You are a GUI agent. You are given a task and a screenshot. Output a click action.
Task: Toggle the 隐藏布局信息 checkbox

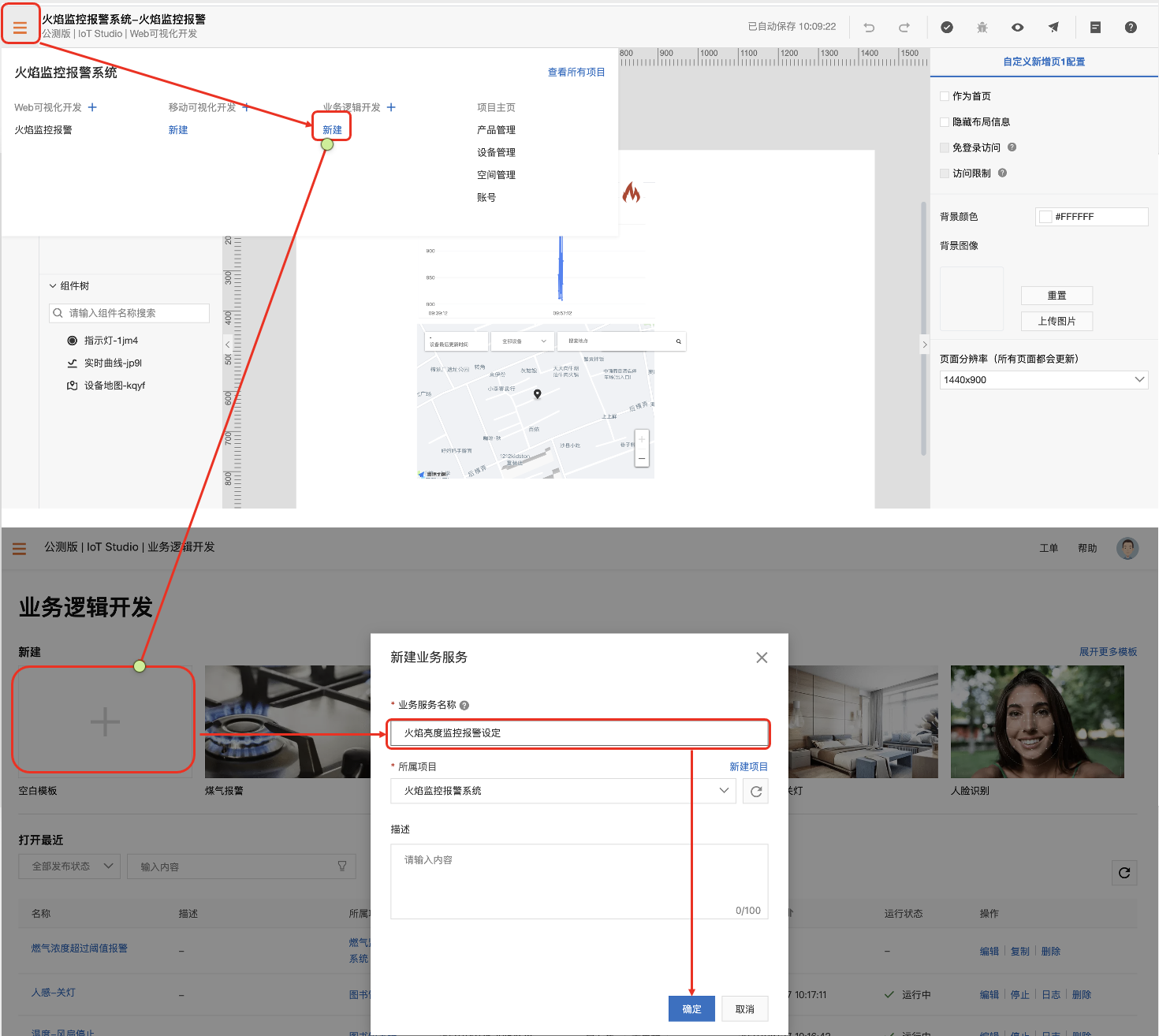click(x=945, y=122)
